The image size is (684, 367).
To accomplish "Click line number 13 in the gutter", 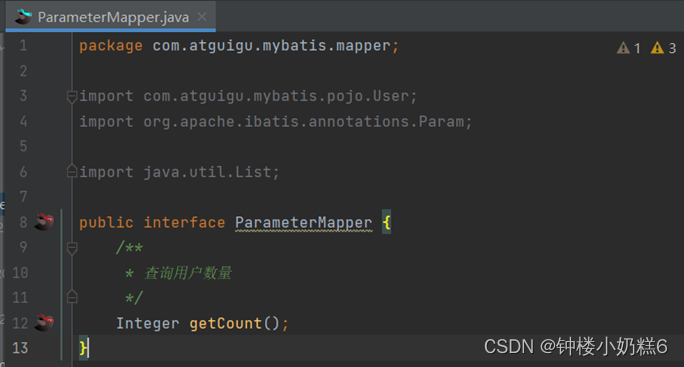I will click(x=20, y=348).
